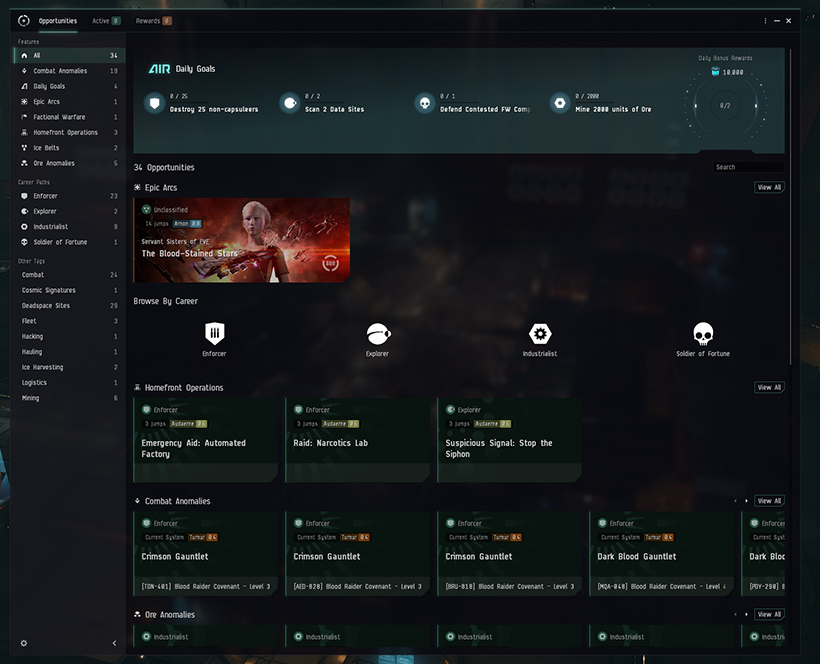
Task: Switch to the Rewards tab
Action: [x=153, y=21]
